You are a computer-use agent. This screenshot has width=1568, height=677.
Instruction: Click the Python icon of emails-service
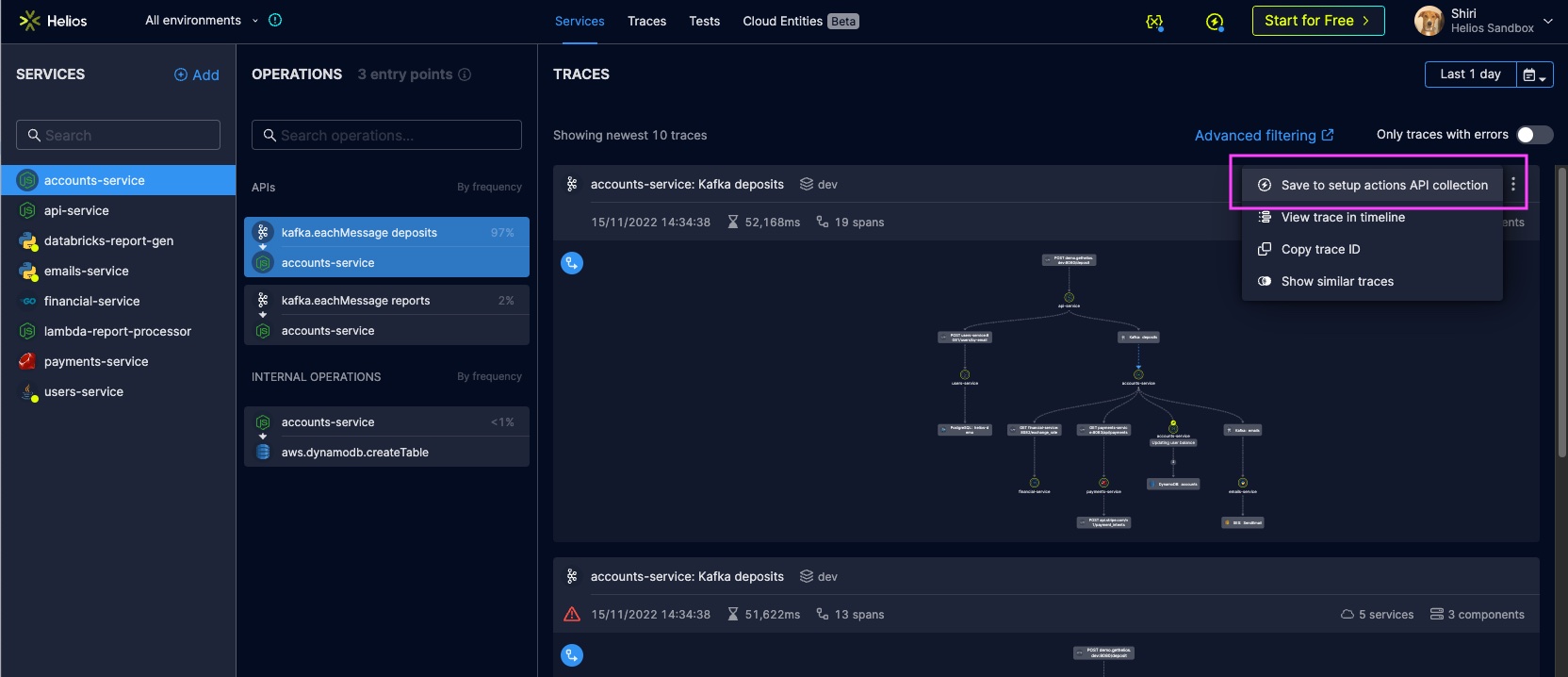pyautogui.click(x=27, y=271)
